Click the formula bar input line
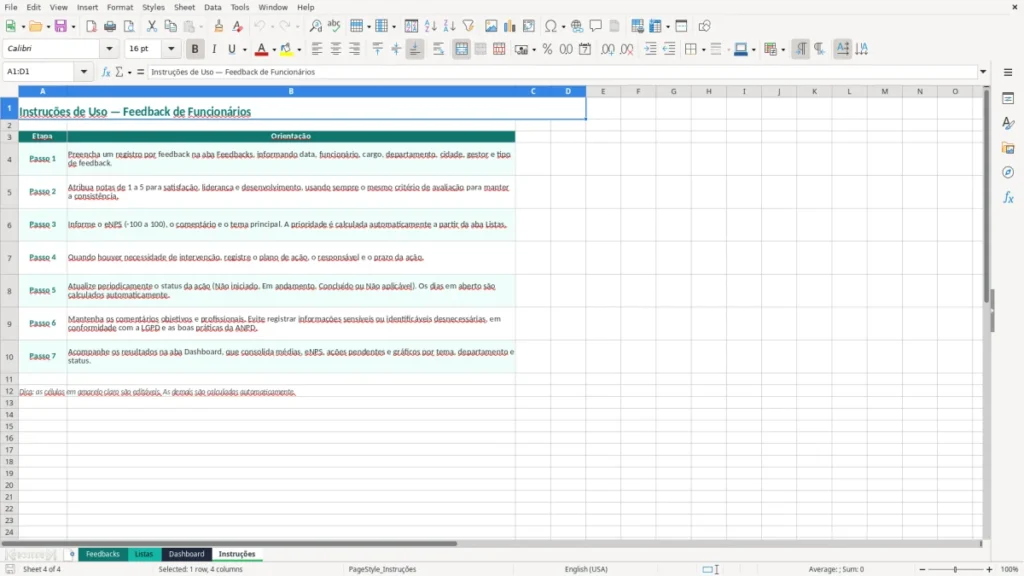The height and width of the screenshot is (576, 1024). coord(562,72)
